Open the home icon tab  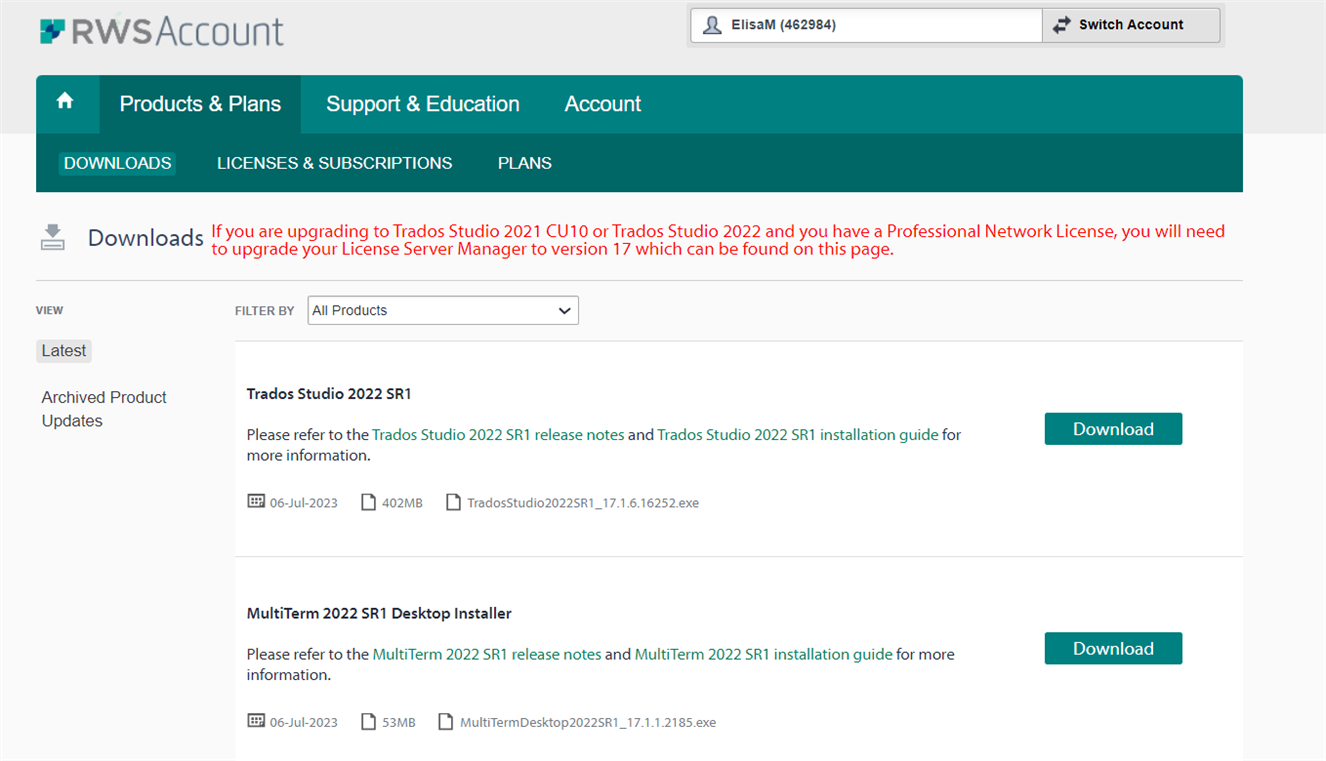pos(66,101)
